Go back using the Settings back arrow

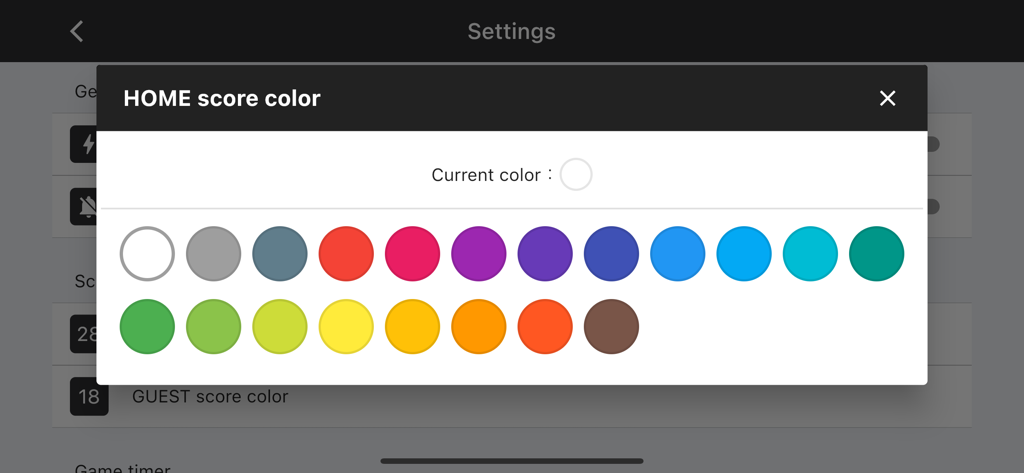coord(77,31)
